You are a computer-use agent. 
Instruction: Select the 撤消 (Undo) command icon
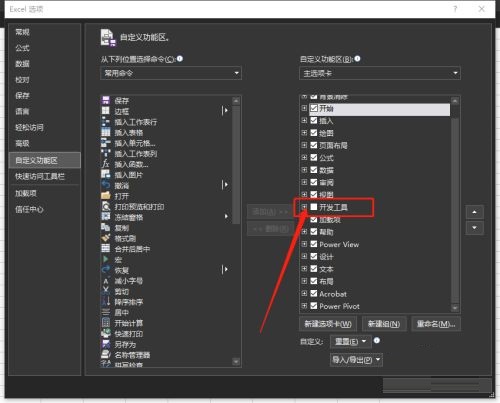pos(106,185)
